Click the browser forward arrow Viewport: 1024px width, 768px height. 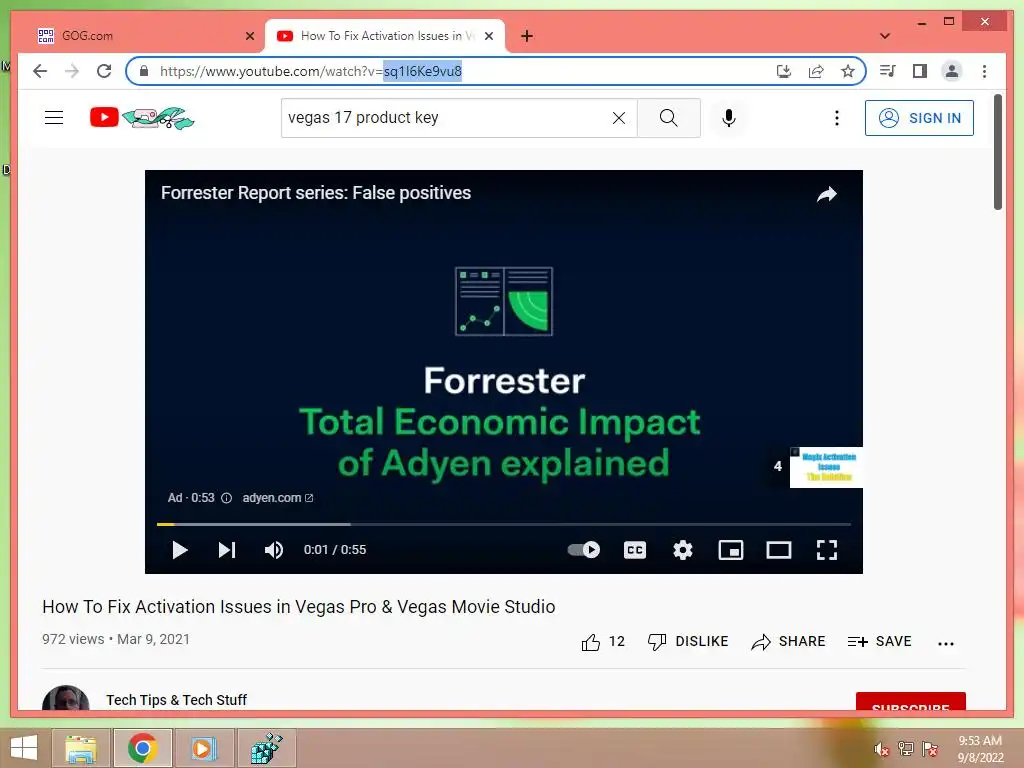click(x=72, y=71)
